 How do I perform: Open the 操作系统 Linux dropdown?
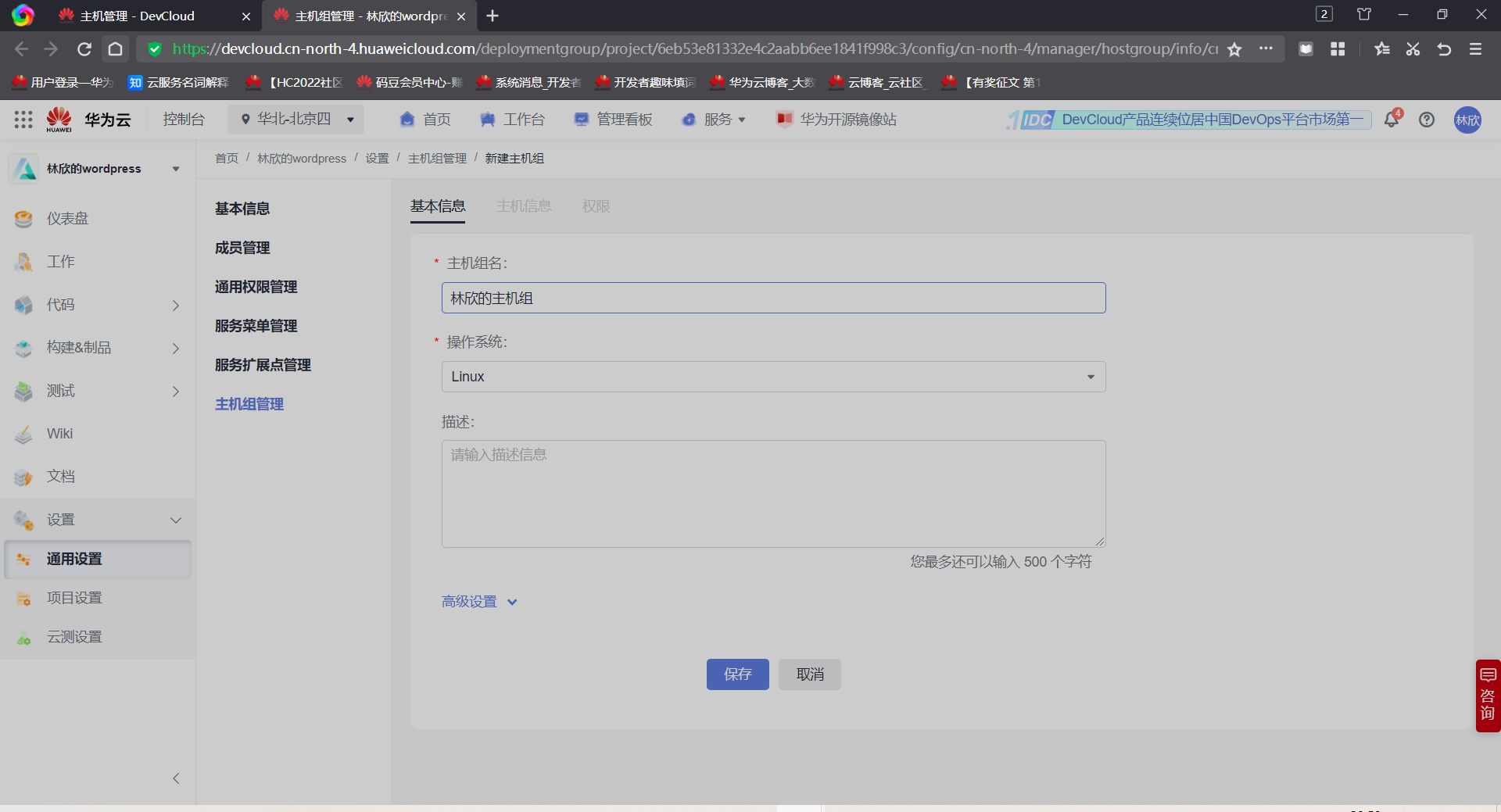773,377
